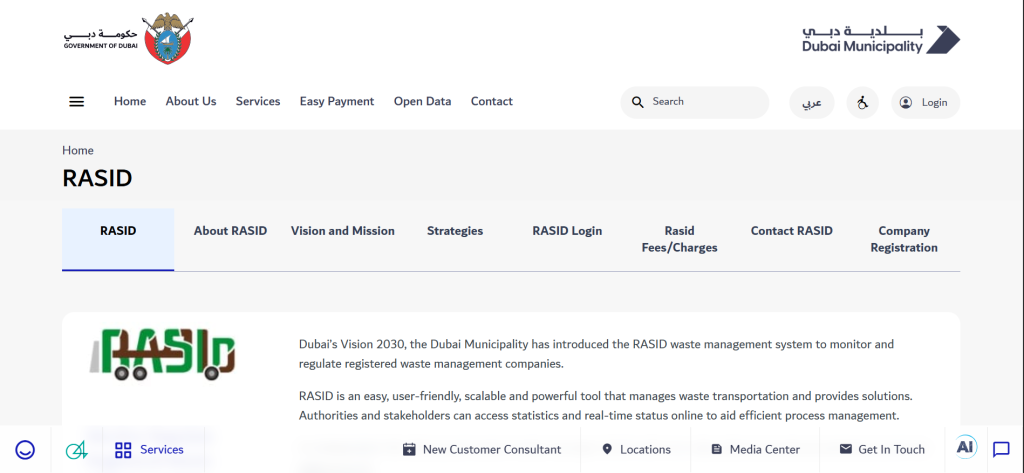The image size is (1024, 473).
Task: Open Get In Touch
Action: coord(882,449)
